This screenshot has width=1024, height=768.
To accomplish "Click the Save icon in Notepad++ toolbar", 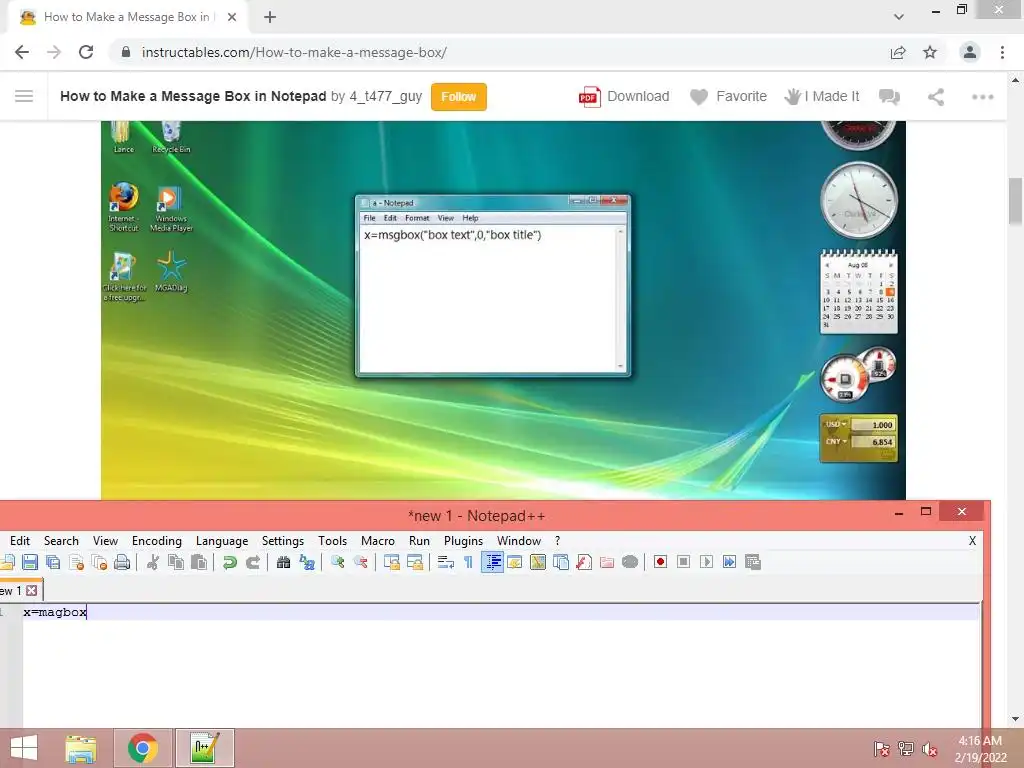I will pos(30,562).
